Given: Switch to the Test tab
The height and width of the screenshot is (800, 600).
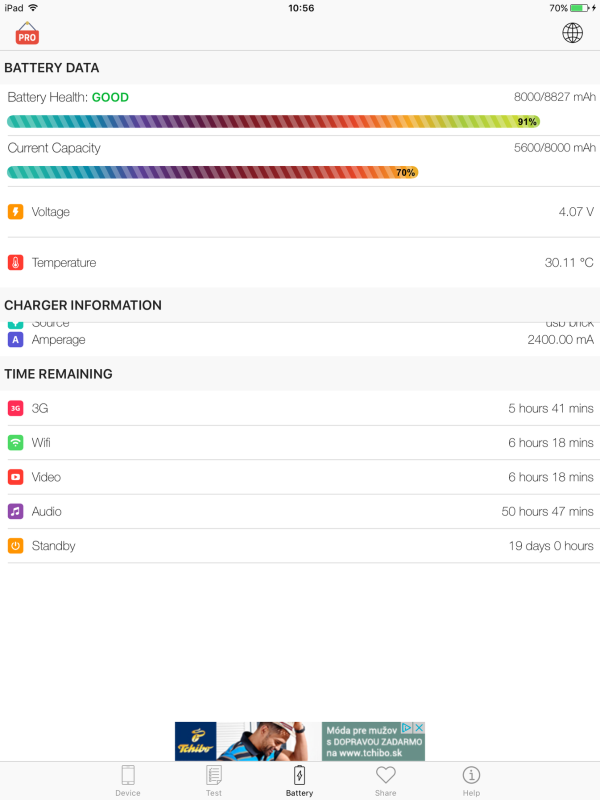Looking at the screenshot, I should [x=214, y=780].
